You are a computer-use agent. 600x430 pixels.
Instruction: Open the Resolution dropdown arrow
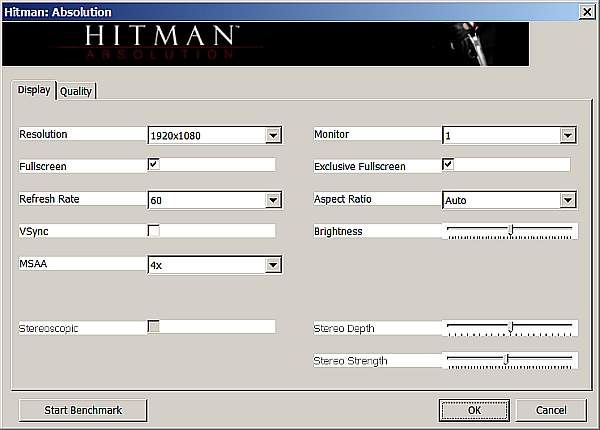point(273,135)
